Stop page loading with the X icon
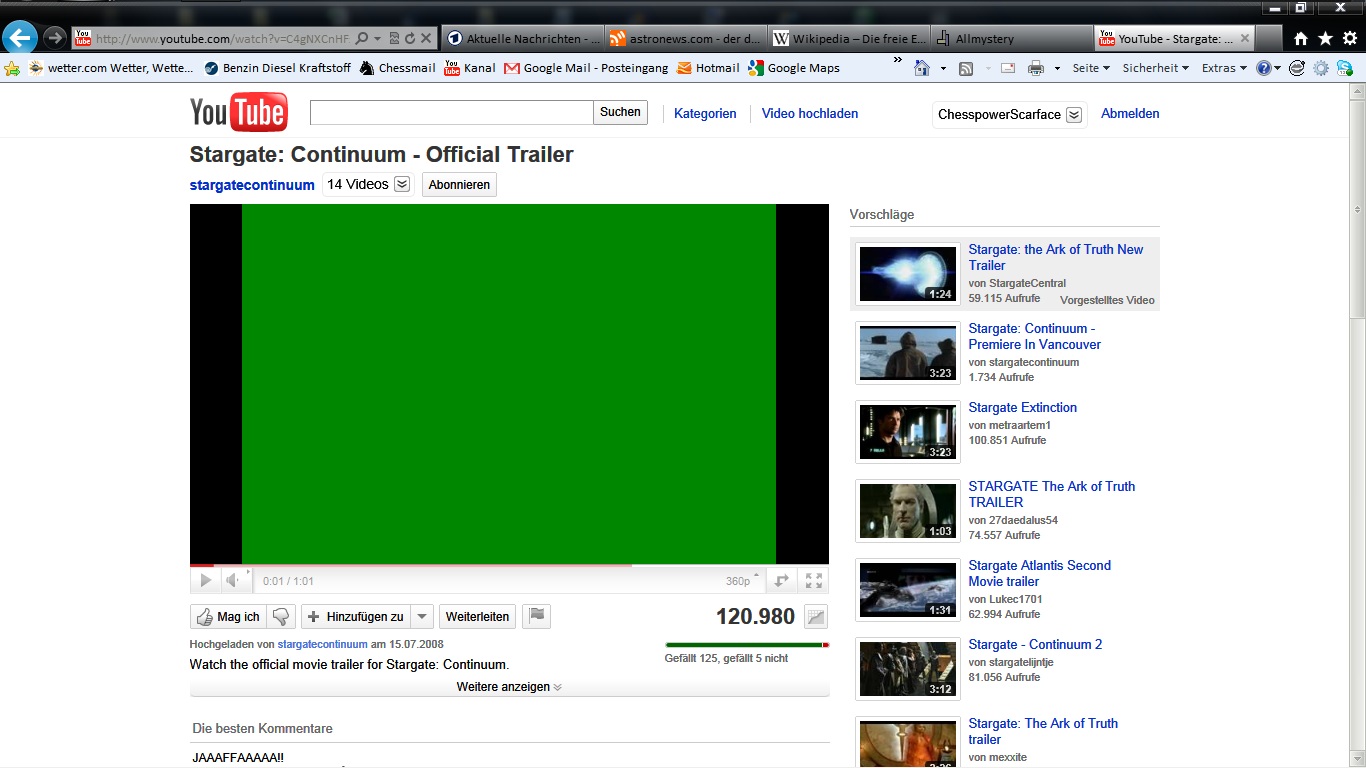The height and width of the screenshot is (768, 1366). 426,39
